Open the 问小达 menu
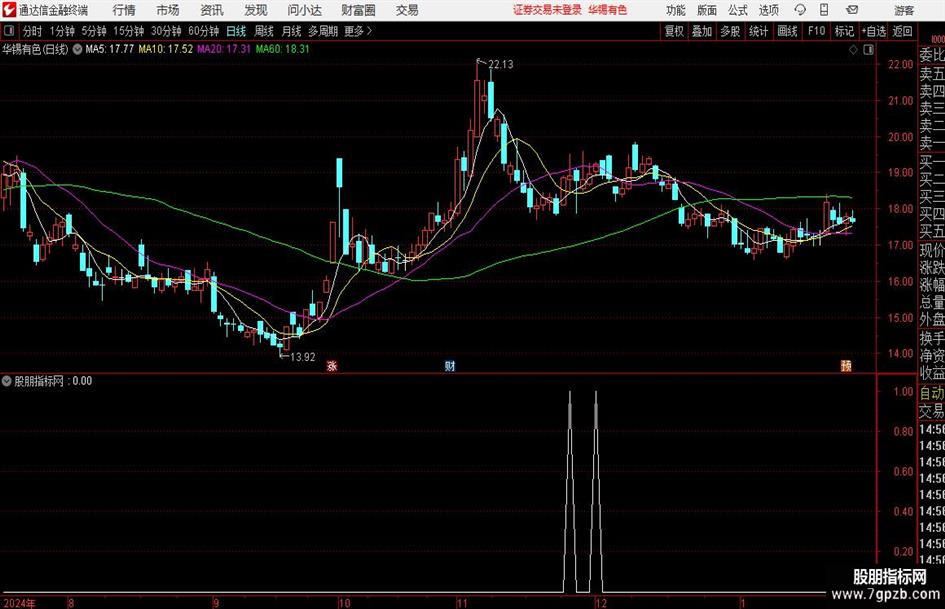This screenshot has height=609, width=945. click(x=305, y=10)
